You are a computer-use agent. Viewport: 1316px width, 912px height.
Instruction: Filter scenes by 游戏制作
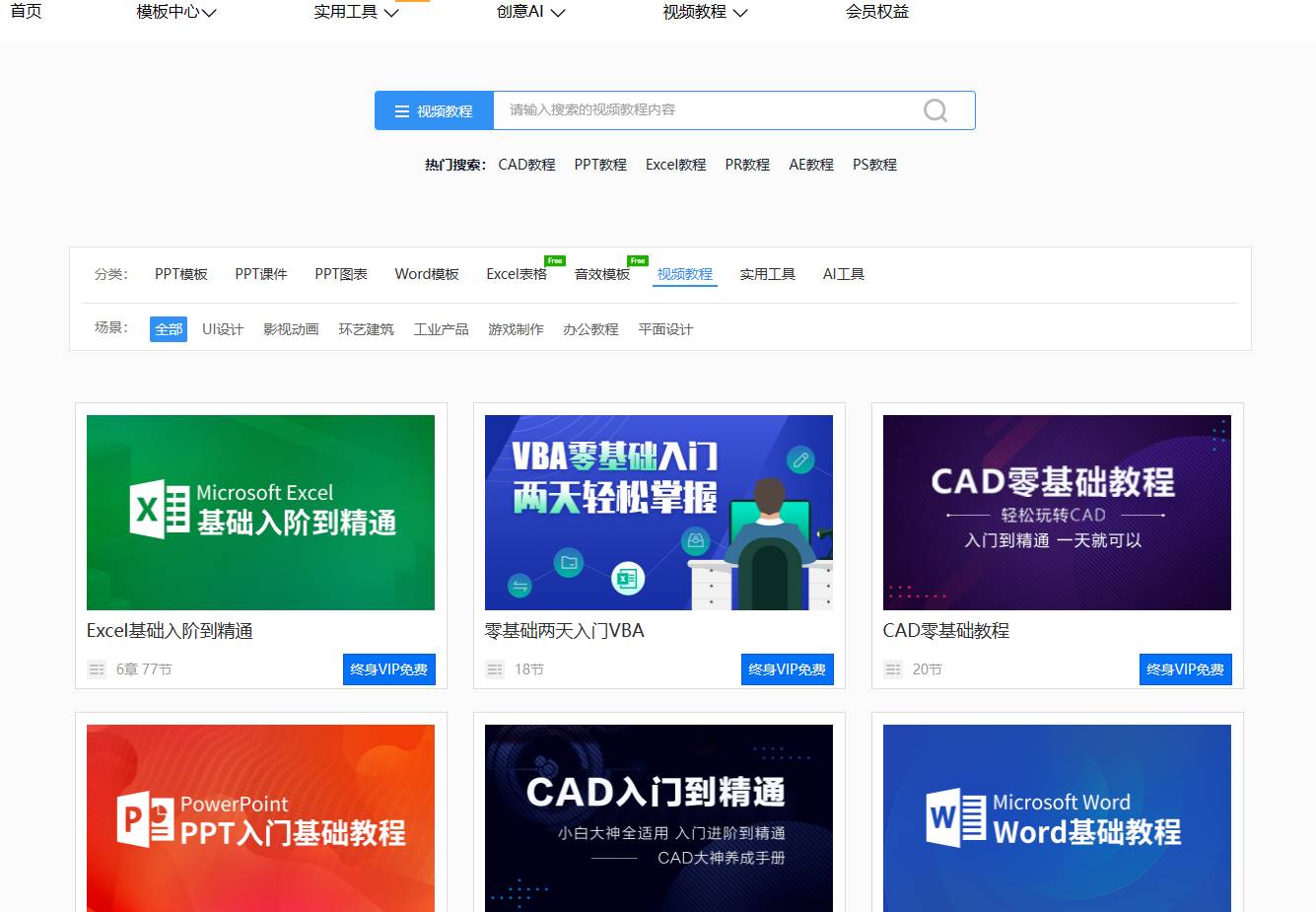(516, 329)
